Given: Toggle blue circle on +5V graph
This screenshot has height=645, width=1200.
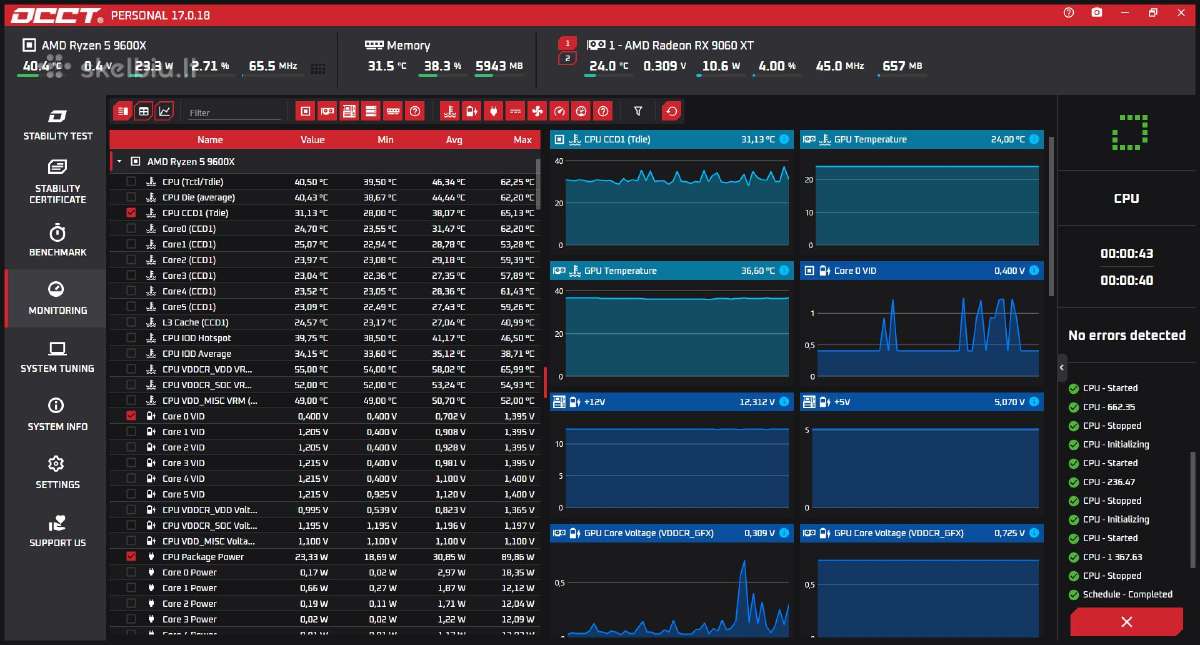Looking at the screenshot, I should pos(1033,402).
